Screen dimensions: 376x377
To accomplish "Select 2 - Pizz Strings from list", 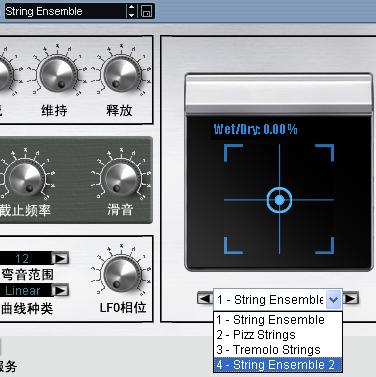I will 278,335.
